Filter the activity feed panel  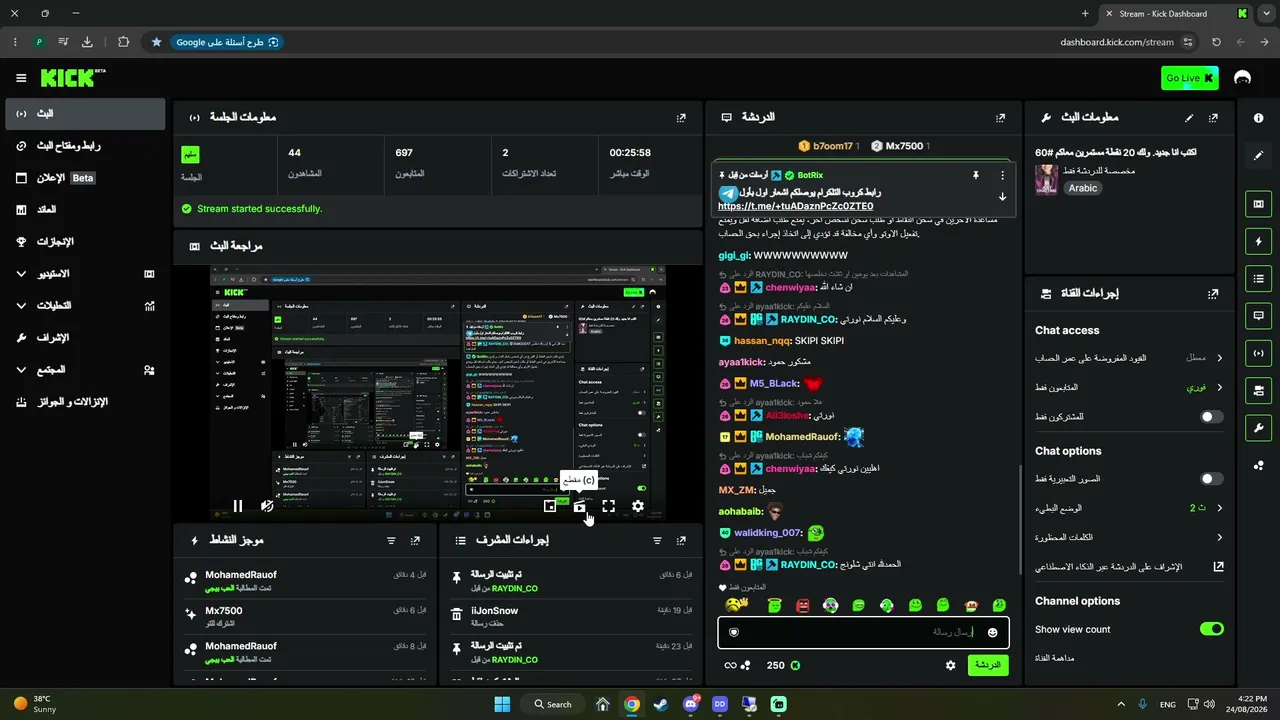391,540
